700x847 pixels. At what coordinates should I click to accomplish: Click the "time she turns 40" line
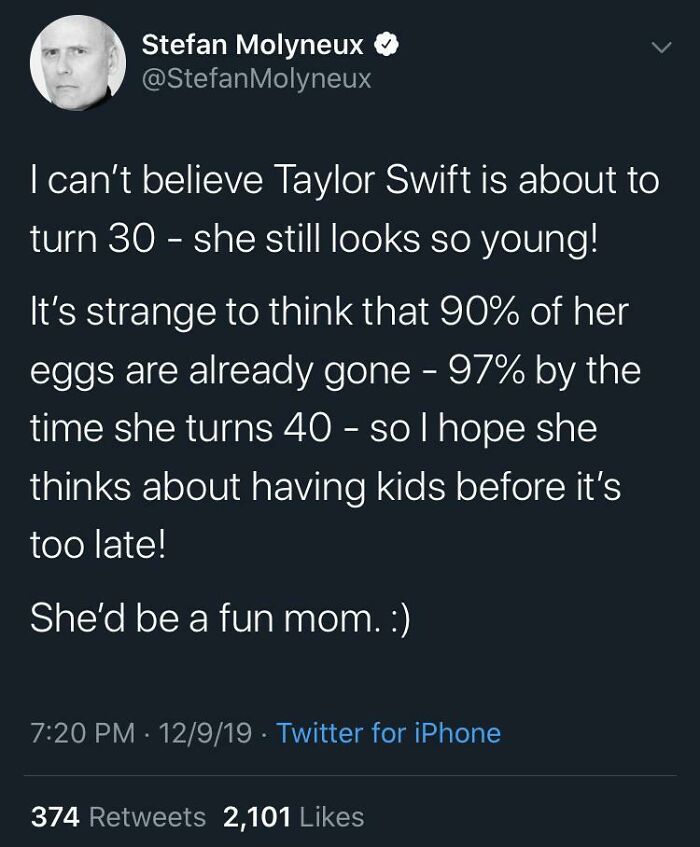coord(312,430)
